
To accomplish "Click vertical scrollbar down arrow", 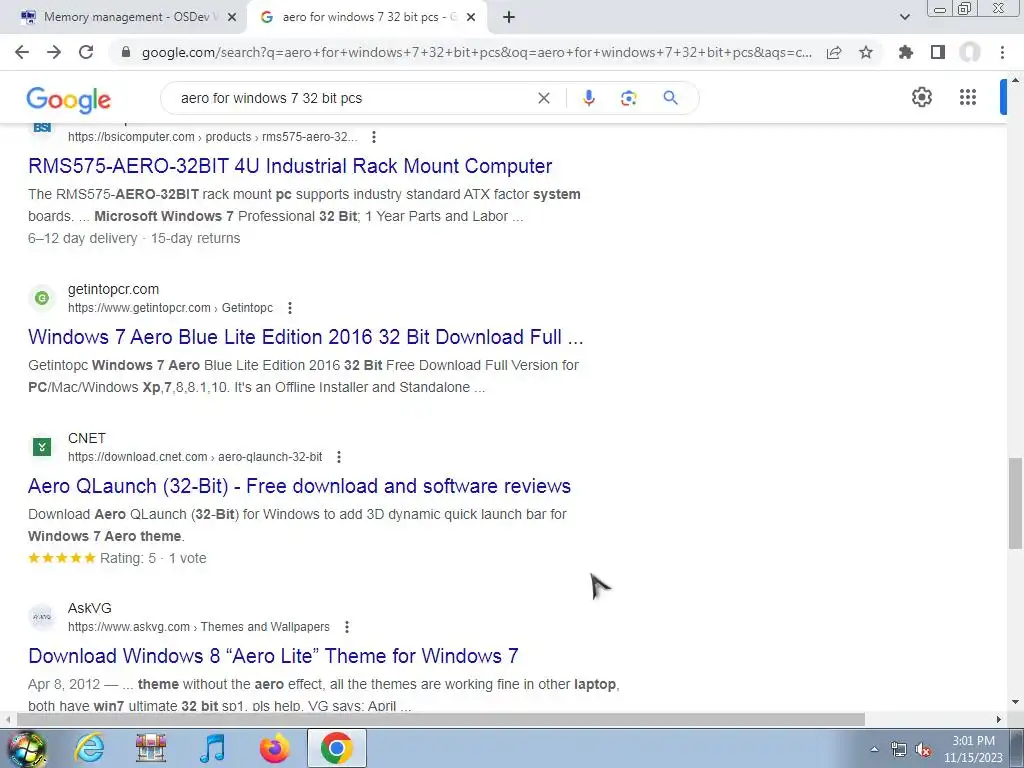I will point(1015,703).
